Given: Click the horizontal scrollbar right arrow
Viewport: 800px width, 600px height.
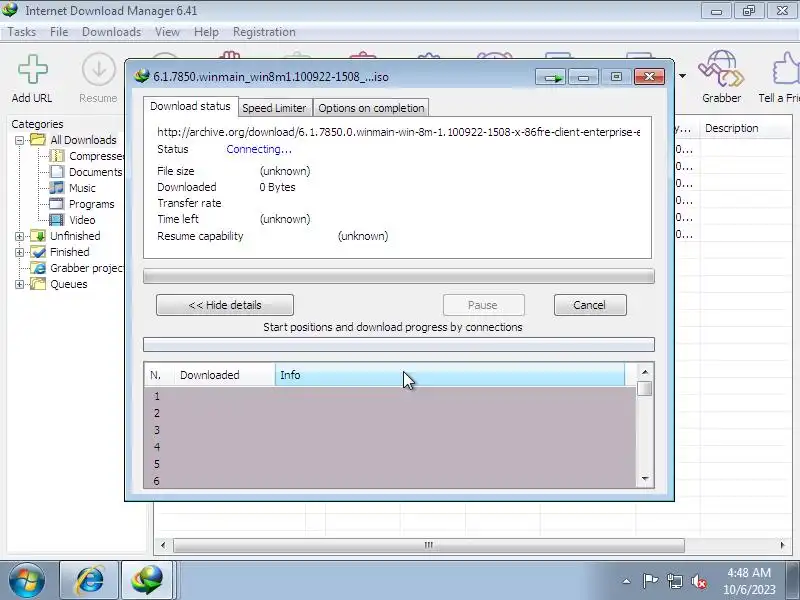Looking at the screenshot, I should (783, 545).
